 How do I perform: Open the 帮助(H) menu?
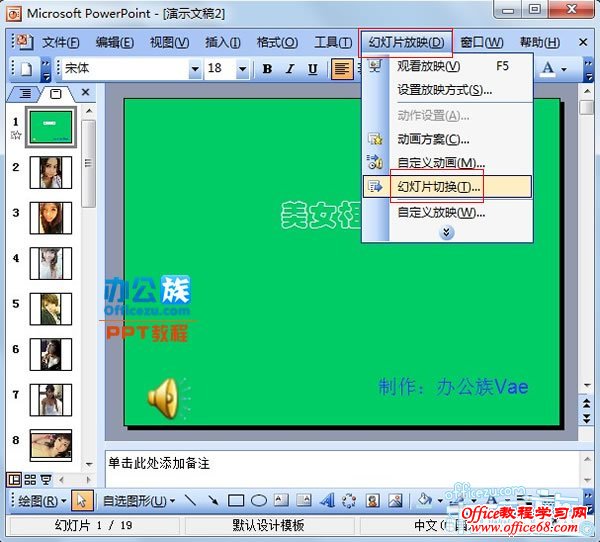point(540,42)
